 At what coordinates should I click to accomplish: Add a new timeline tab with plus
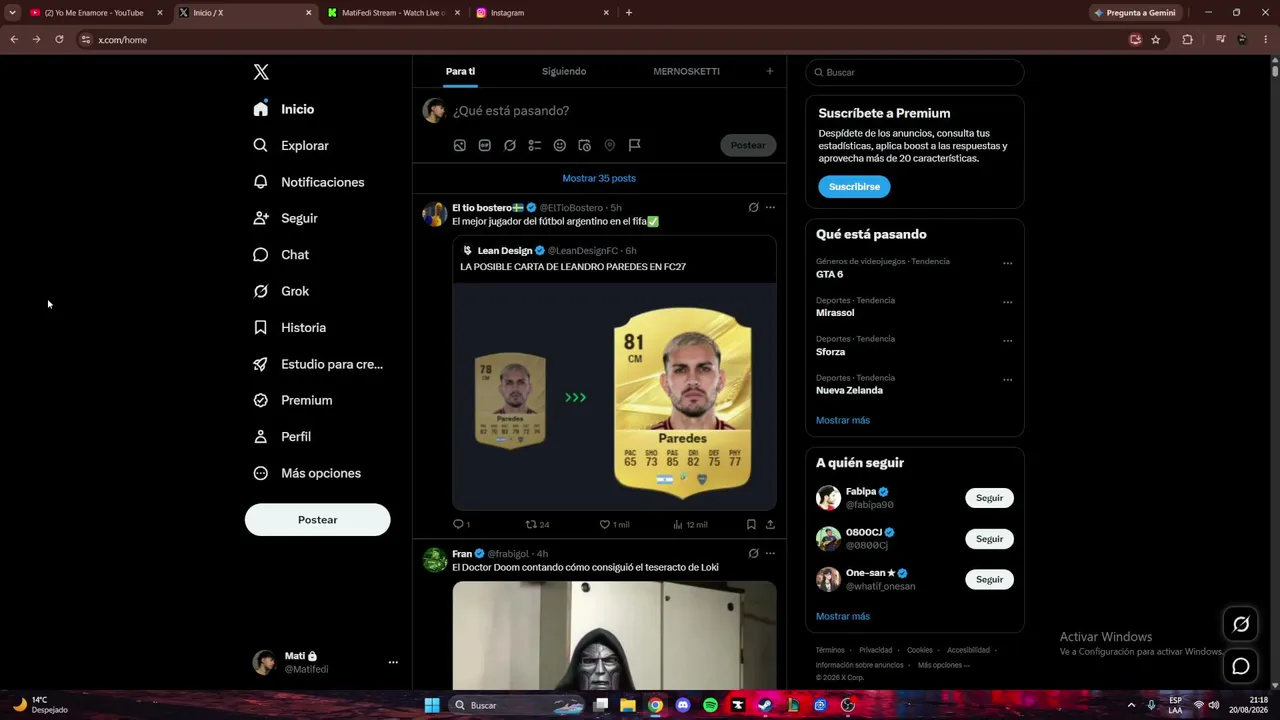[x=769, y=71]
